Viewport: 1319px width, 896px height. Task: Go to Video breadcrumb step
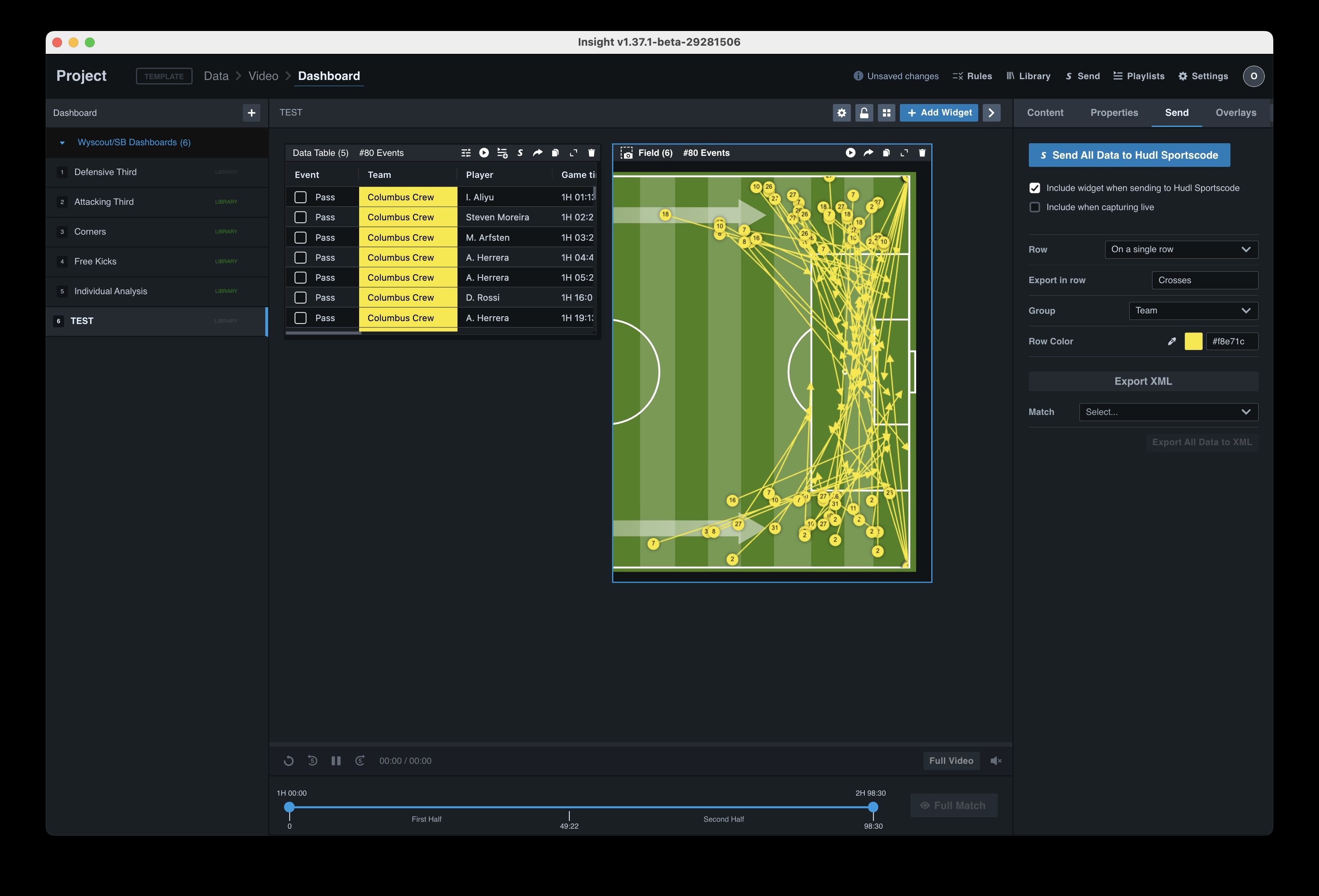[x=263, y=76]
